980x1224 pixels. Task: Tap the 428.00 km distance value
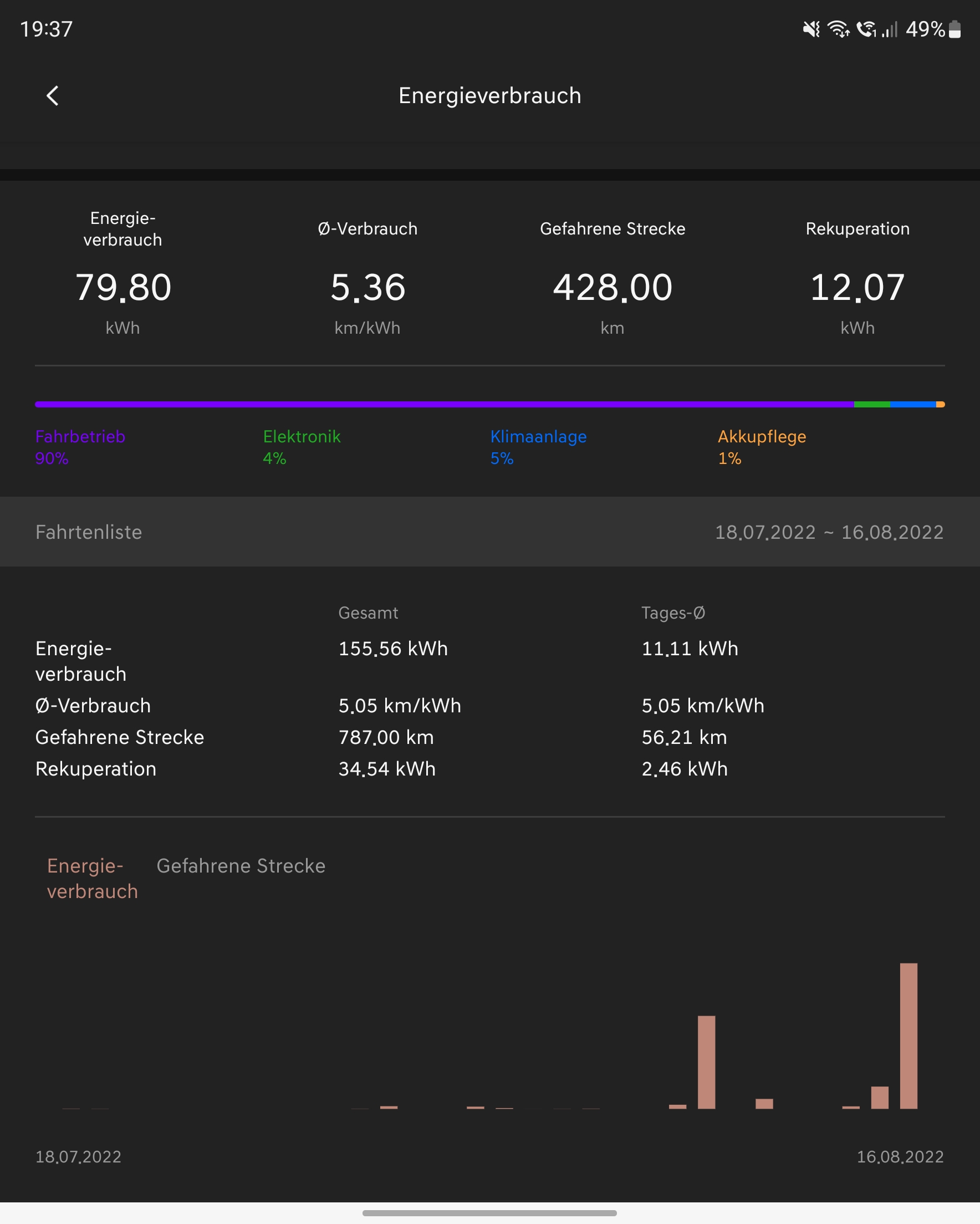(612, 287)
